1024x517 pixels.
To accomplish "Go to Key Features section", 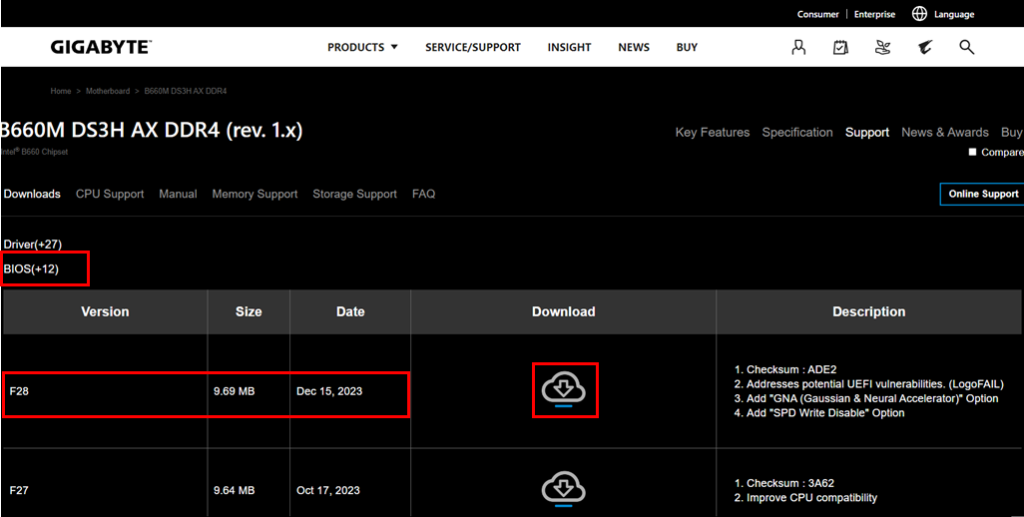I will click(712, 133).
